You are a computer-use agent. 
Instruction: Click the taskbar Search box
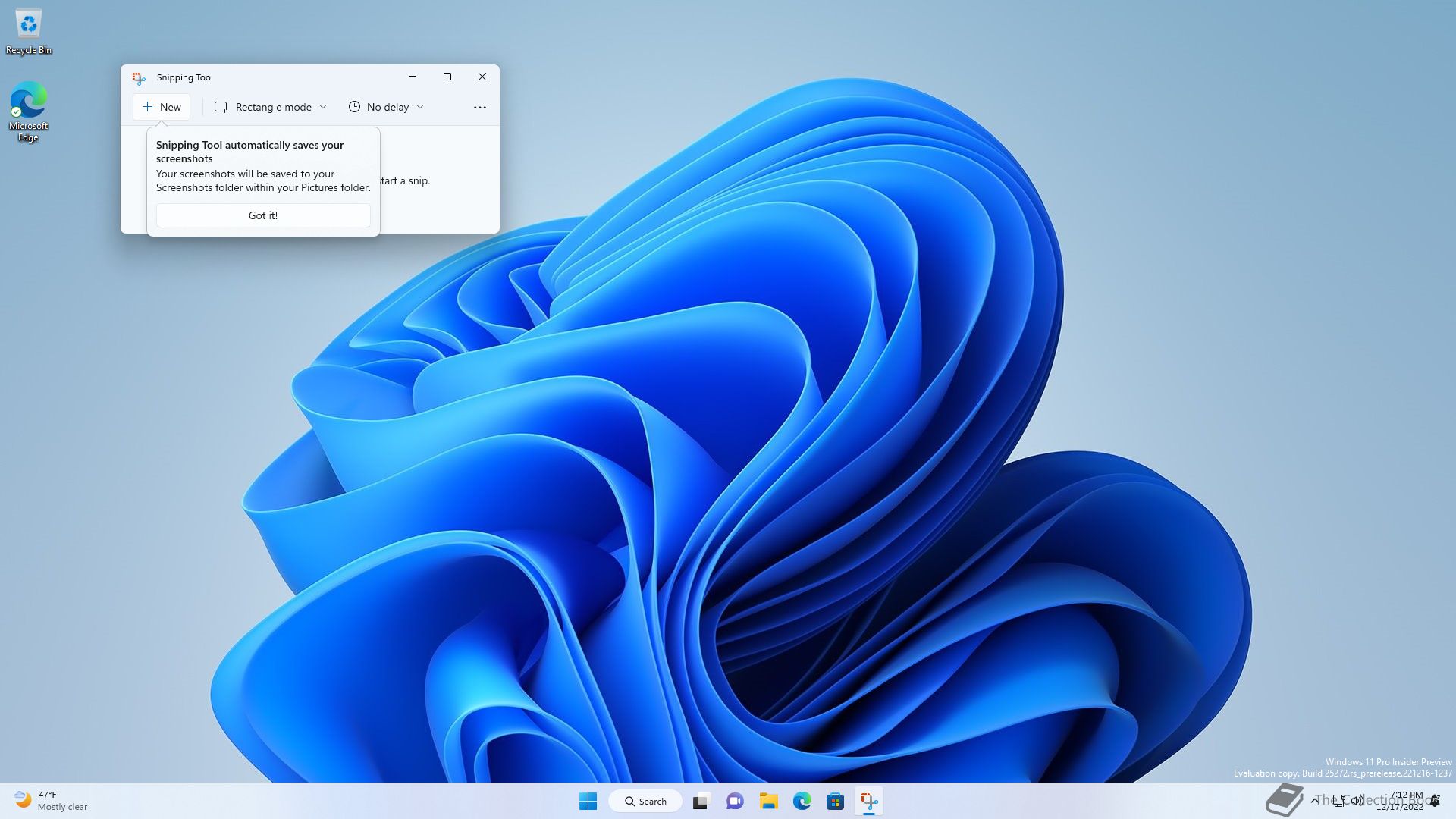click(646, 801)
